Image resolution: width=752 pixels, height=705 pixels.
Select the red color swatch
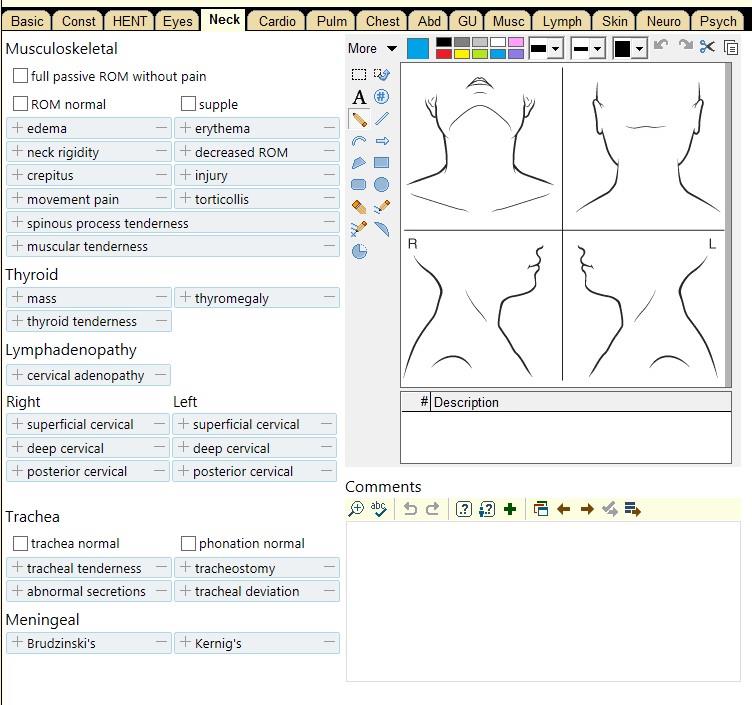(x=444, y=54)
